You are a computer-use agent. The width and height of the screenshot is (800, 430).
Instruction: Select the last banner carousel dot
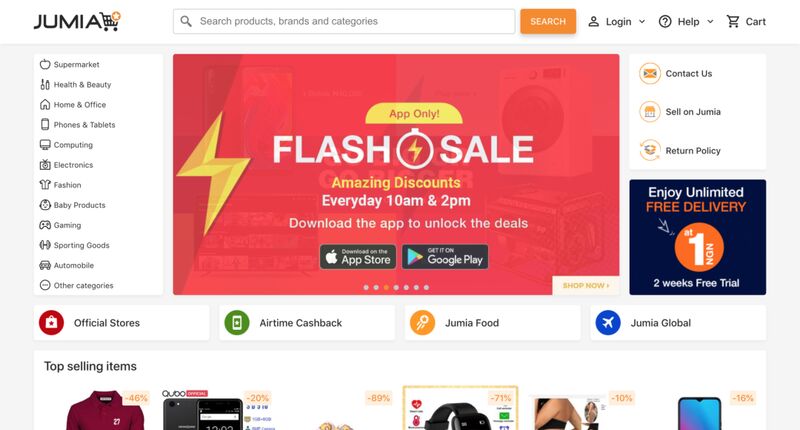[427, 288]
